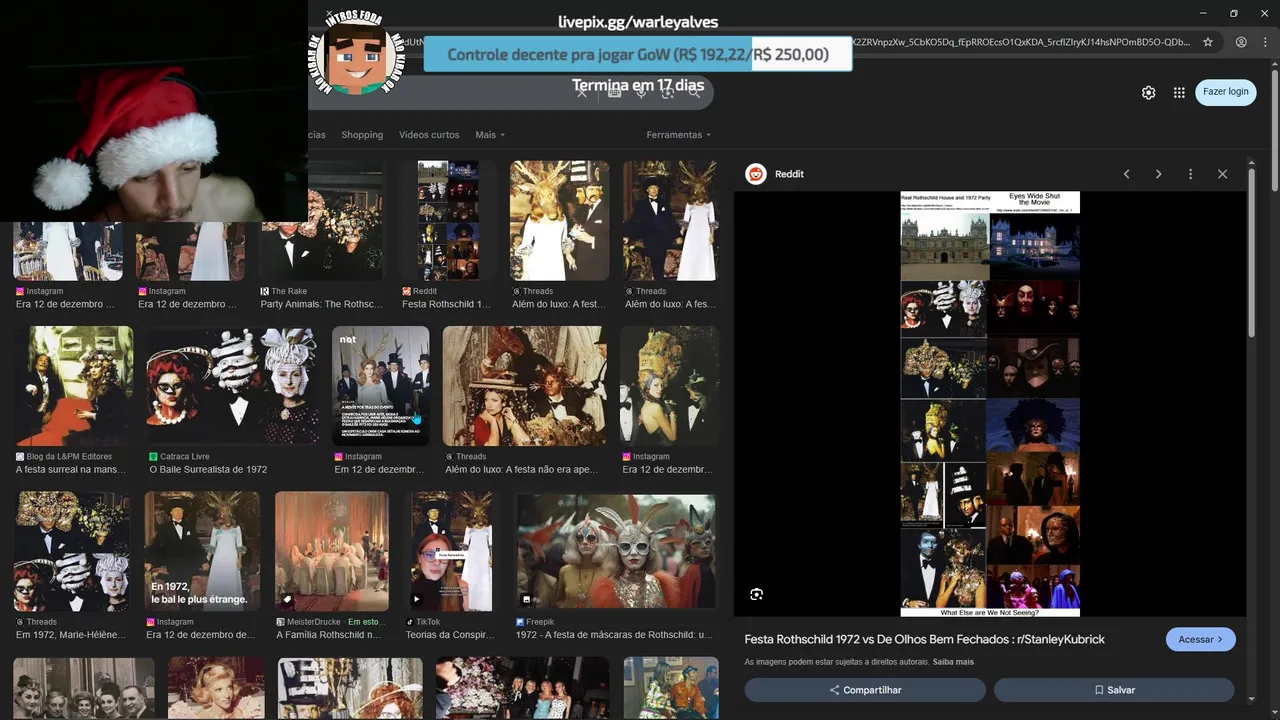Click the magnifier search icon
This screenshot has height=720, width=1280.
(x=696, y=93)
